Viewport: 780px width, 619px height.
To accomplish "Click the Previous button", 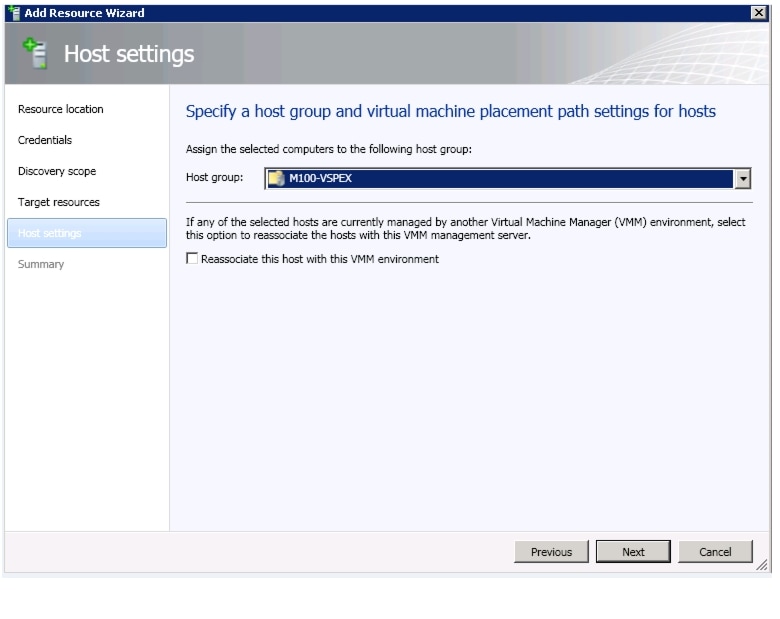I will pyautogui.click(x=551, y=552).
